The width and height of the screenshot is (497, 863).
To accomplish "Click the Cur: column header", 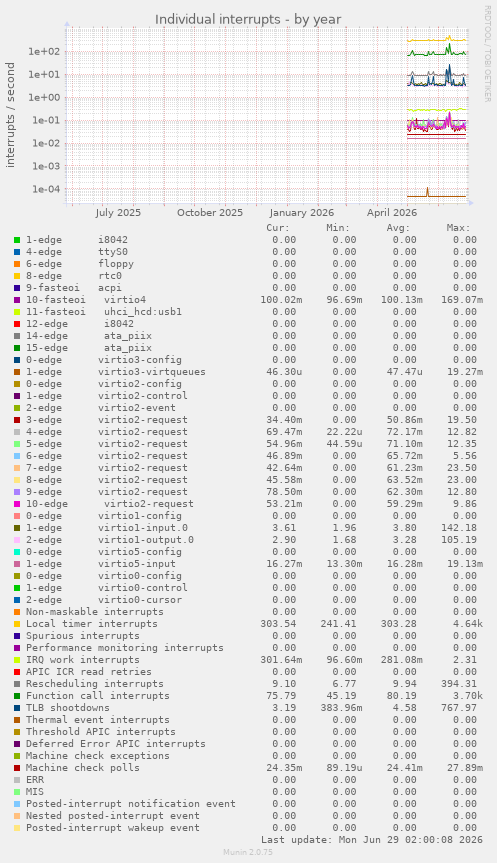I will pos(278,228).
